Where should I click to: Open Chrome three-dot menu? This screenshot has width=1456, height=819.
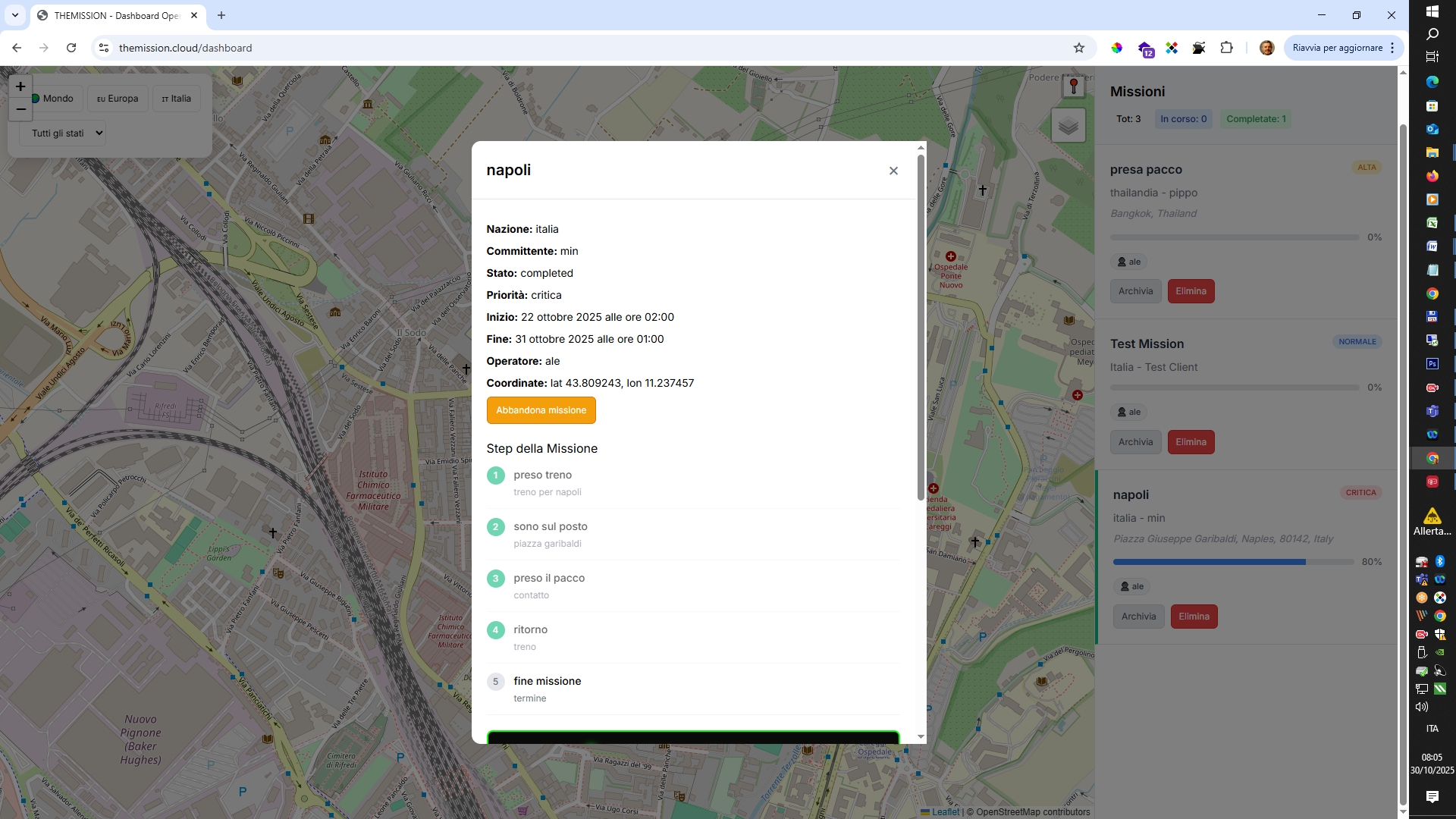[1392, 48]
